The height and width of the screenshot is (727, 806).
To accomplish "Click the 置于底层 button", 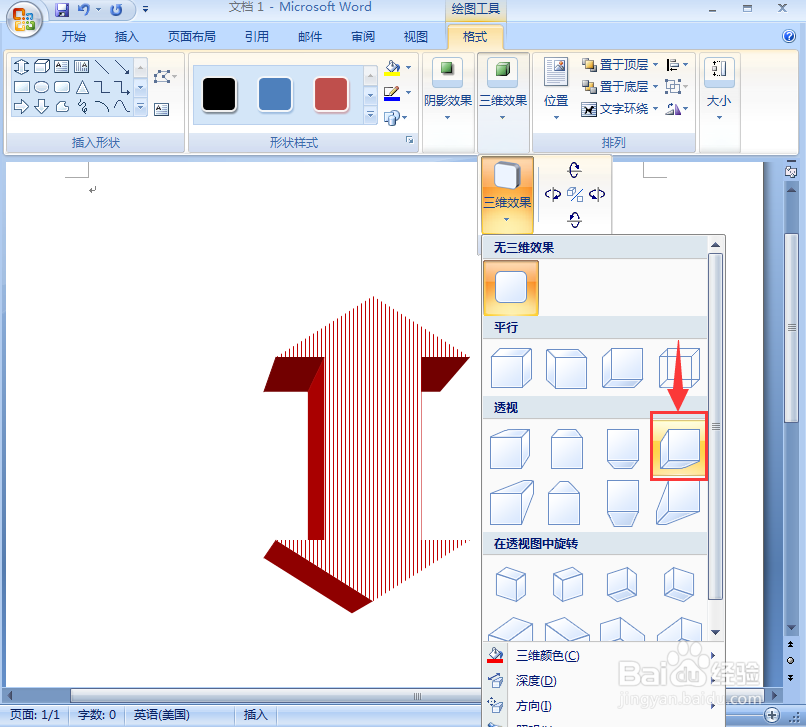I will tap(615, 86).
